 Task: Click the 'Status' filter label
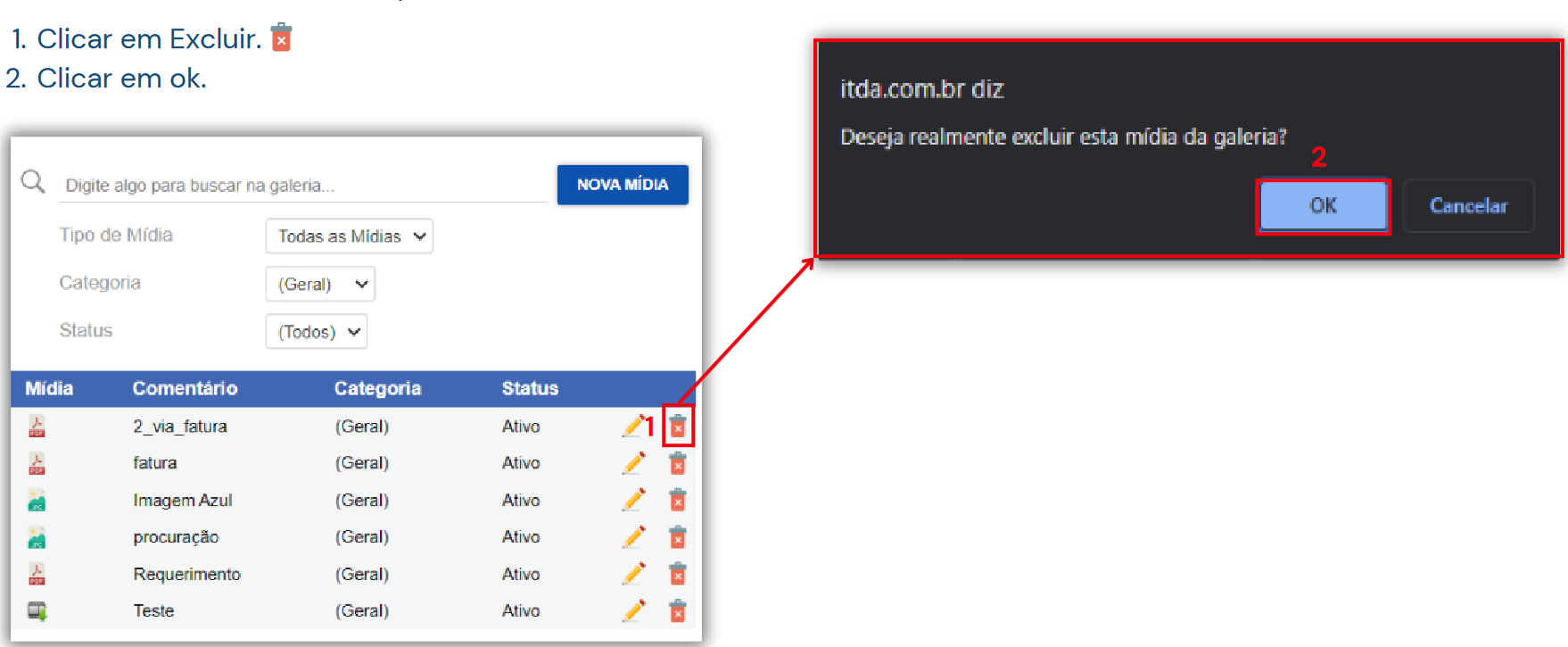coord(86,330)
